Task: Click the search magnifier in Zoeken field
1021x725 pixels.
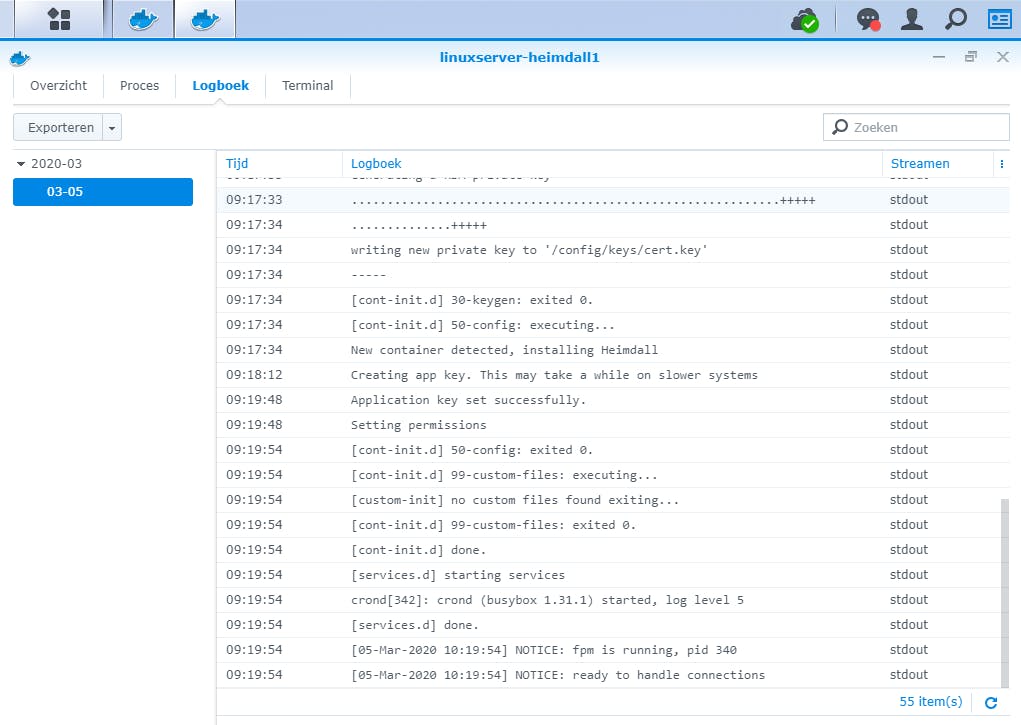Action: (x=840, y=126)
